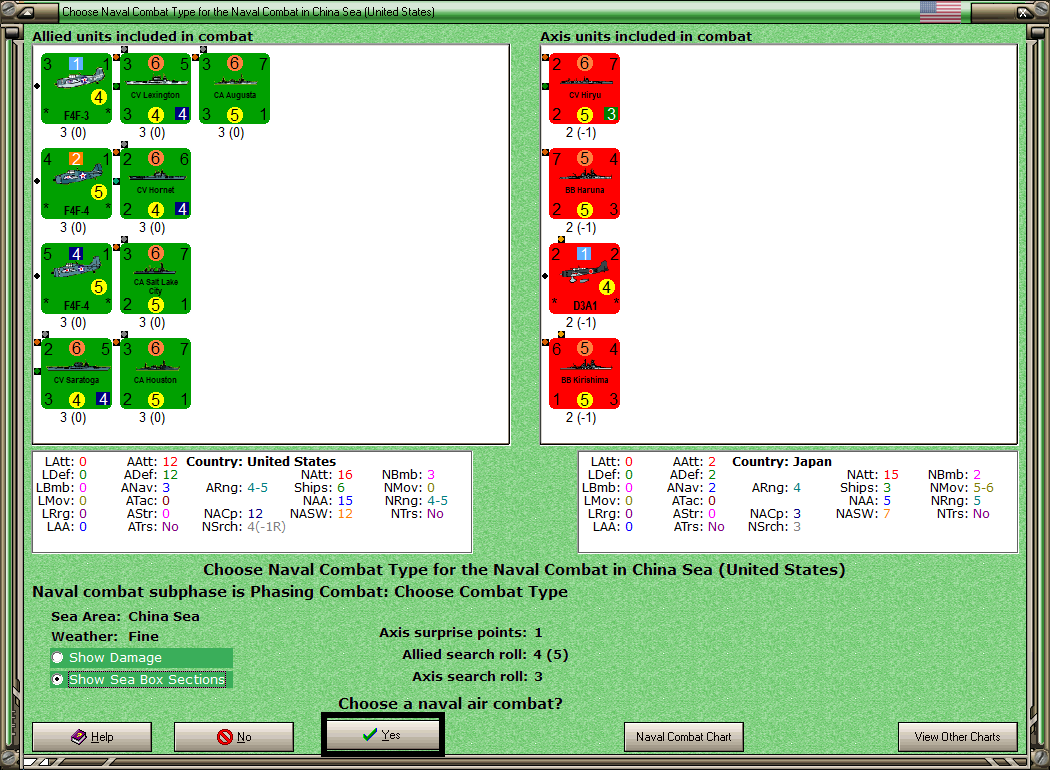
Task: Click the Choose a naval air combat prompt
Action: pos(450,704)
